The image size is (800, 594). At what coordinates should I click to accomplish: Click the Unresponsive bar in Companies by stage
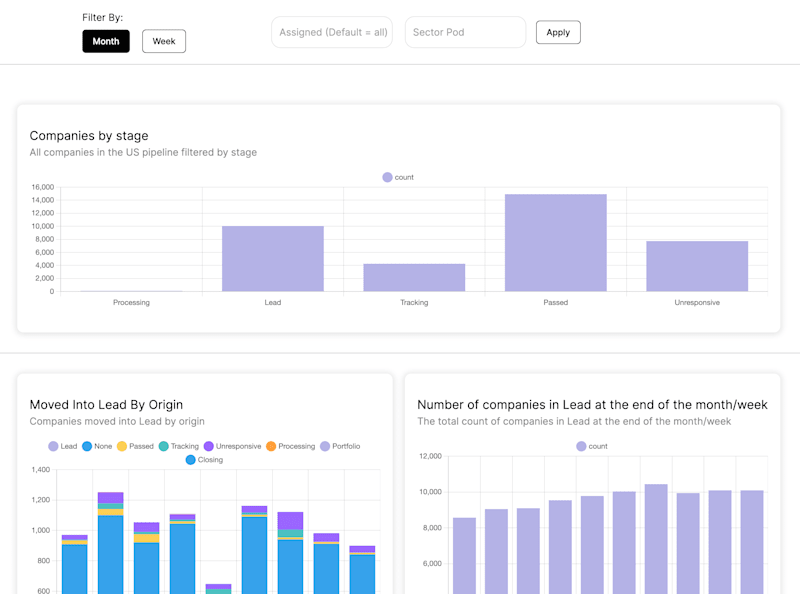coord(697,266)
